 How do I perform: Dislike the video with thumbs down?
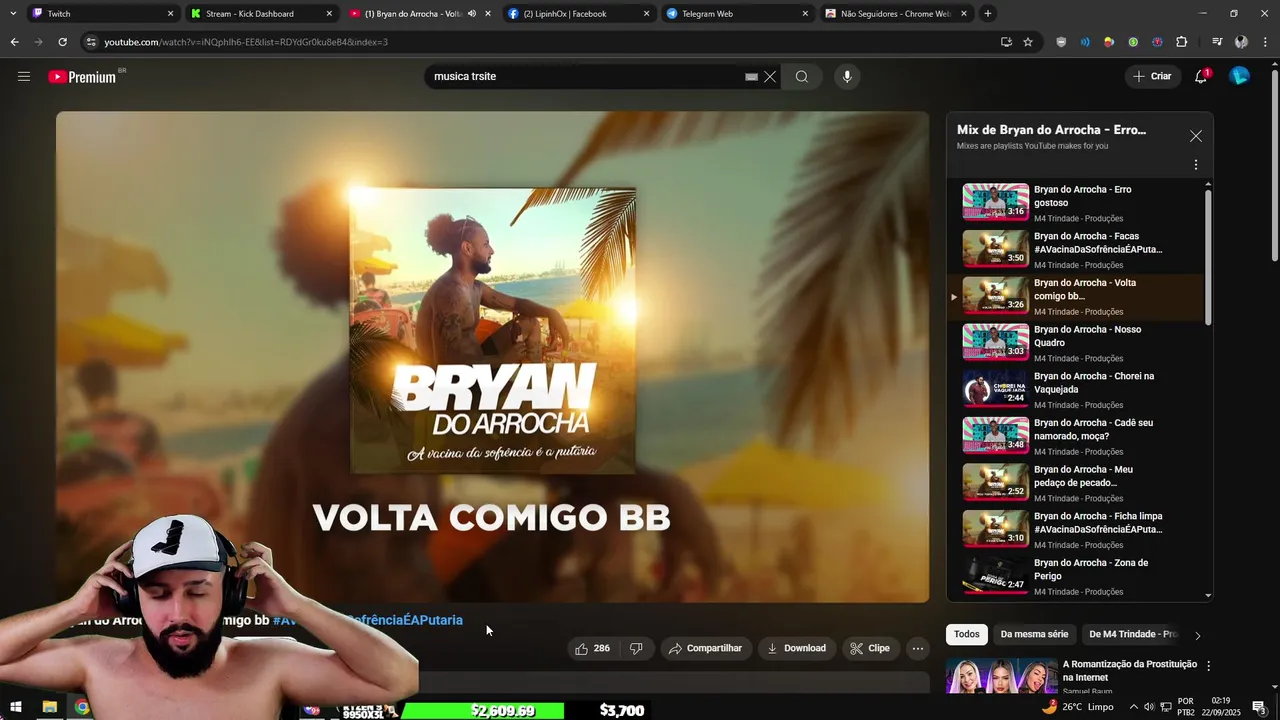pos(636,648)
